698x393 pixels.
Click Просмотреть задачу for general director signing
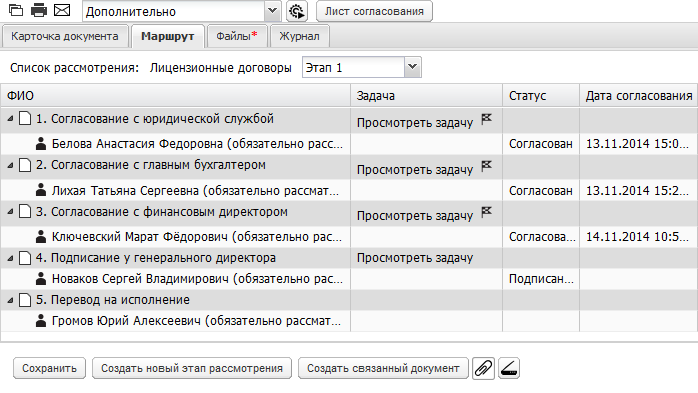click(415, 258)
